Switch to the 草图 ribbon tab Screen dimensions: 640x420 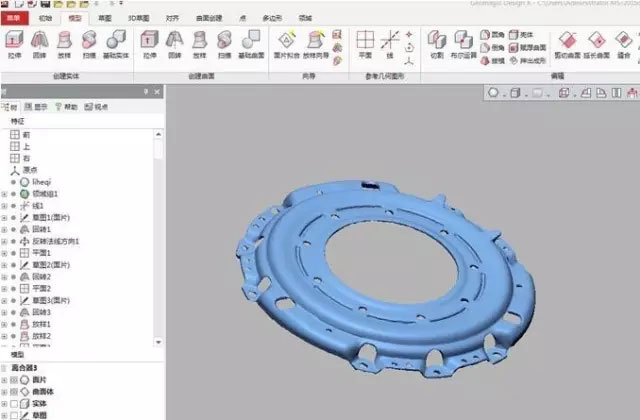105,18
